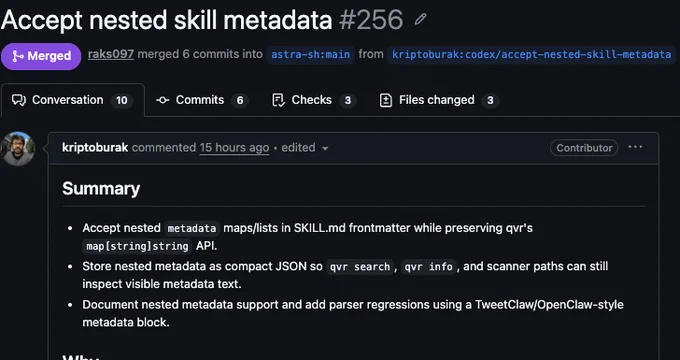Click the 'metadata' inline code text

[192, 228]
